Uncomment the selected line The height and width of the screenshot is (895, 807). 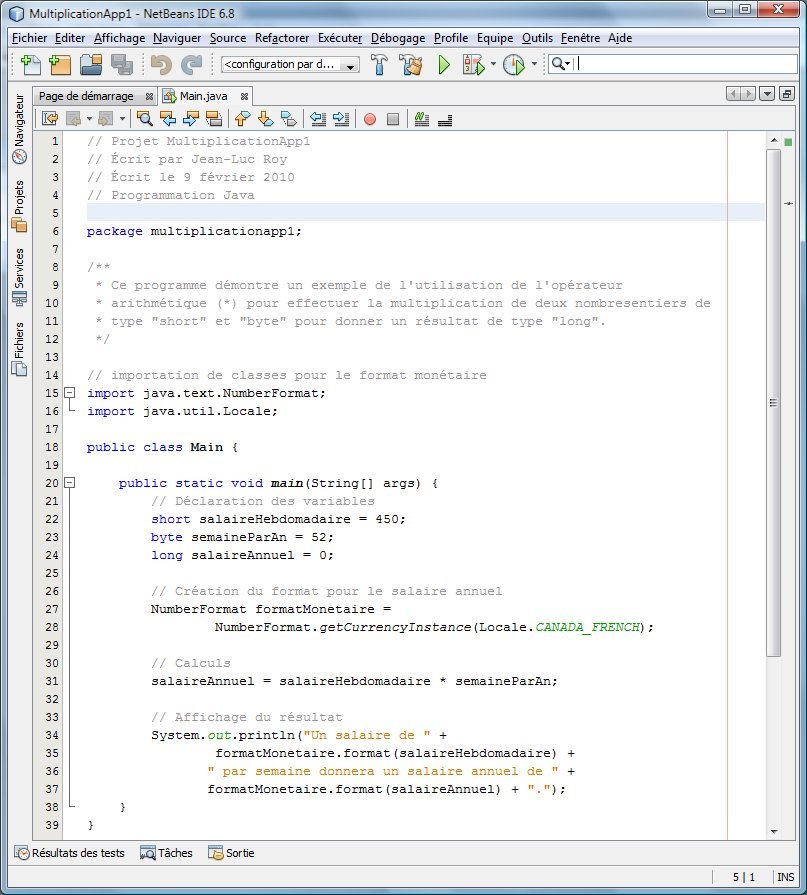coord(445,119)
